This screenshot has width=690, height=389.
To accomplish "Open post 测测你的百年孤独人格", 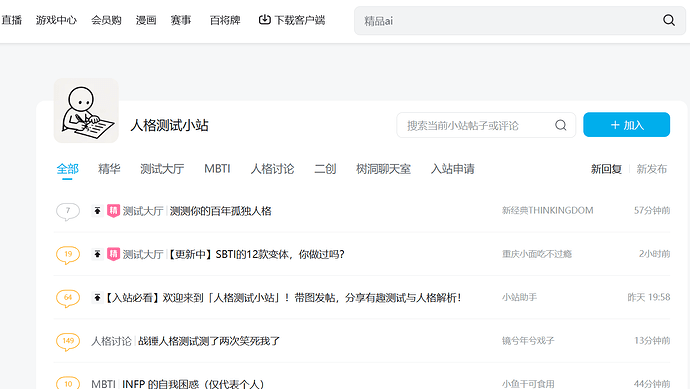I will 220,211.
